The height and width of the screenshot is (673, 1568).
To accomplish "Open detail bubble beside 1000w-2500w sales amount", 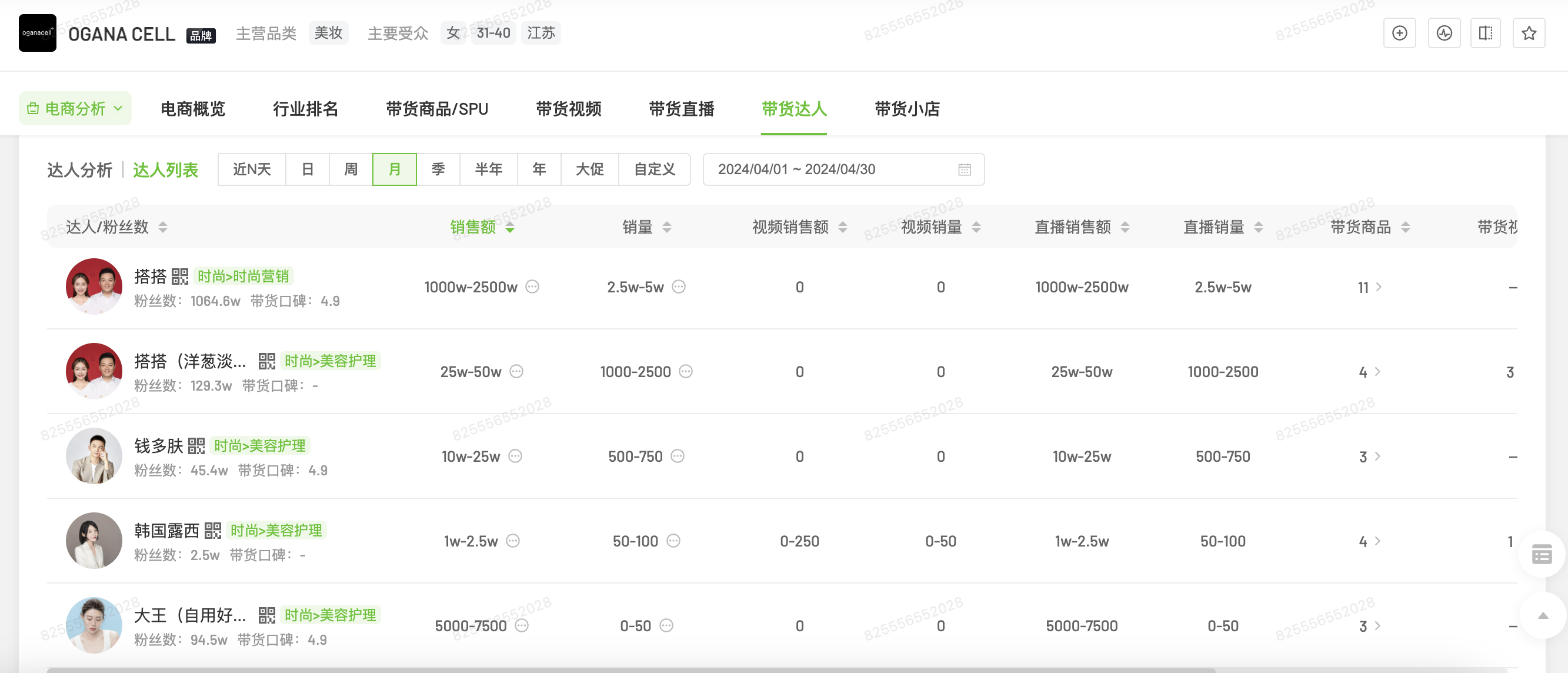I will [x=533, y=287].
